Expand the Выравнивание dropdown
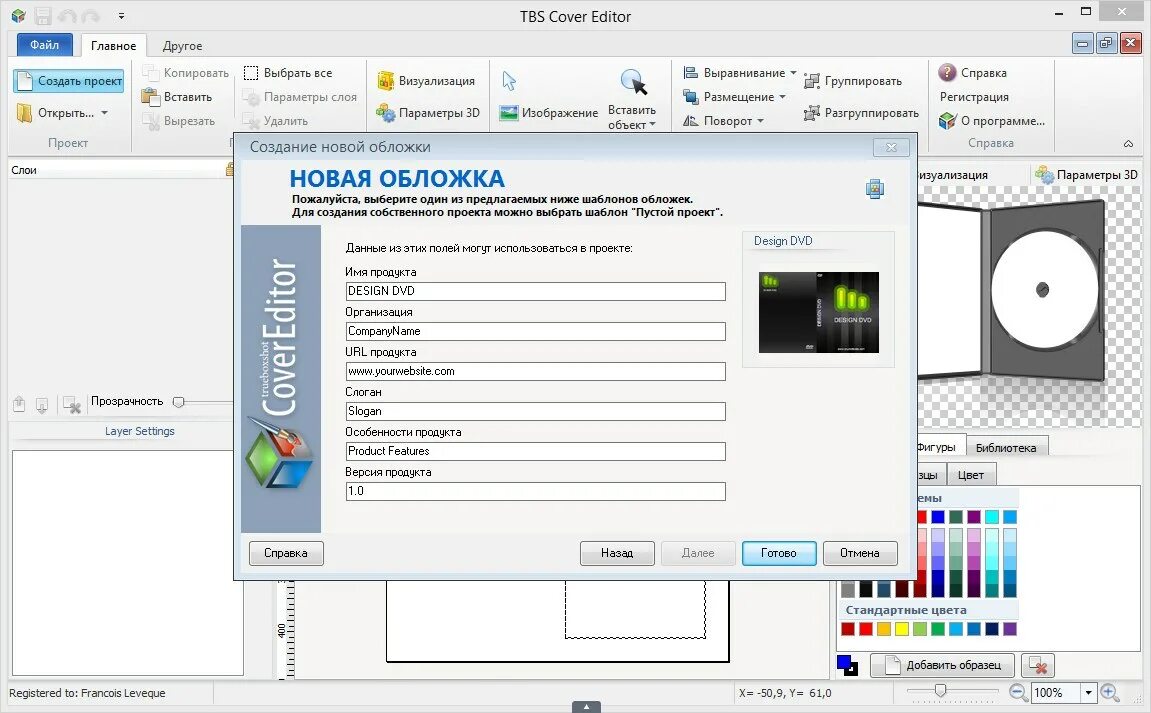The height and width of the screenshot is (713, 1151). point(793,73)
